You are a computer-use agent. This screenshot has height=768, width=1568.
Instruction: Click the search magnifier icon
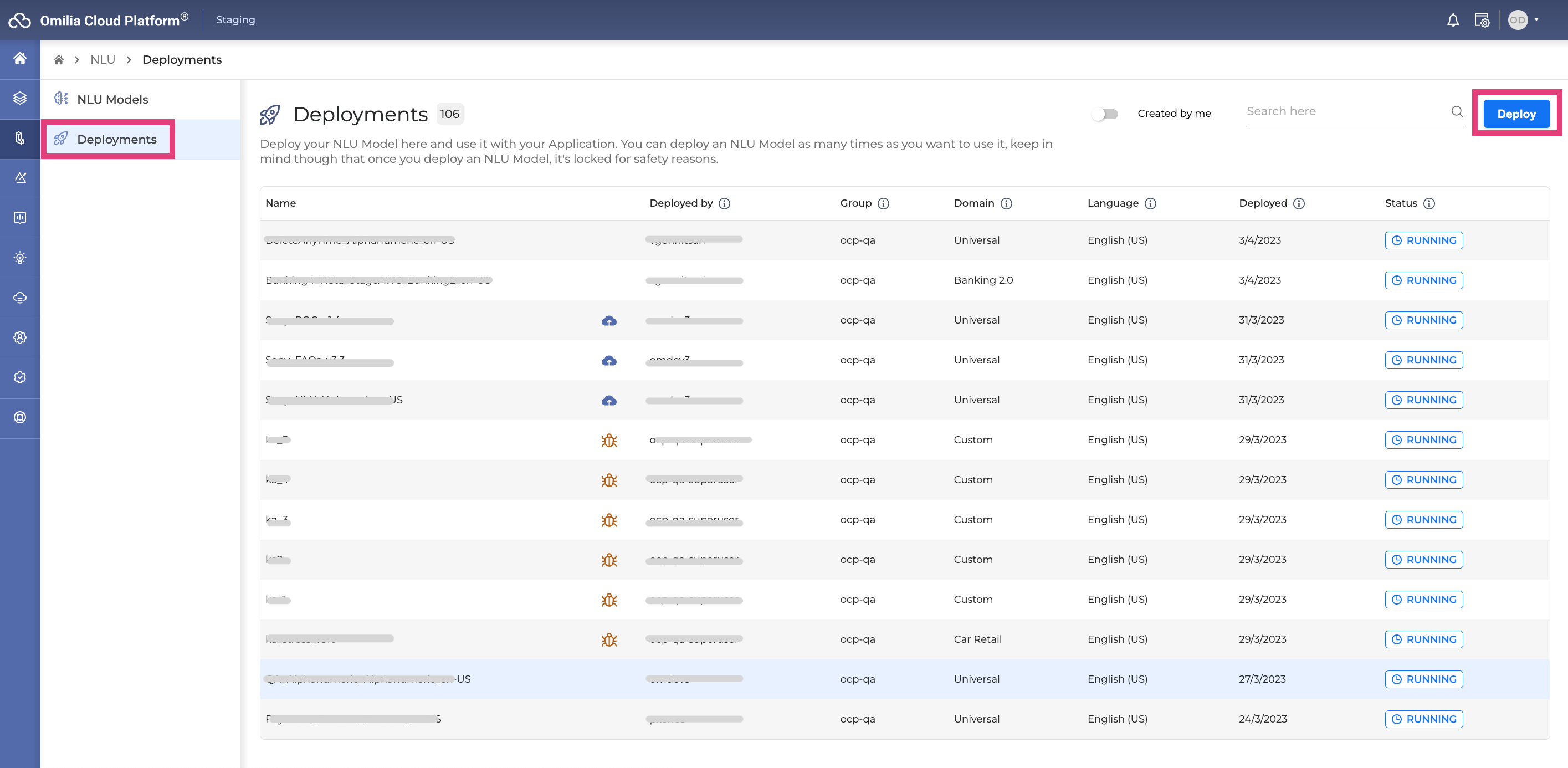[x=1457, y=111]
